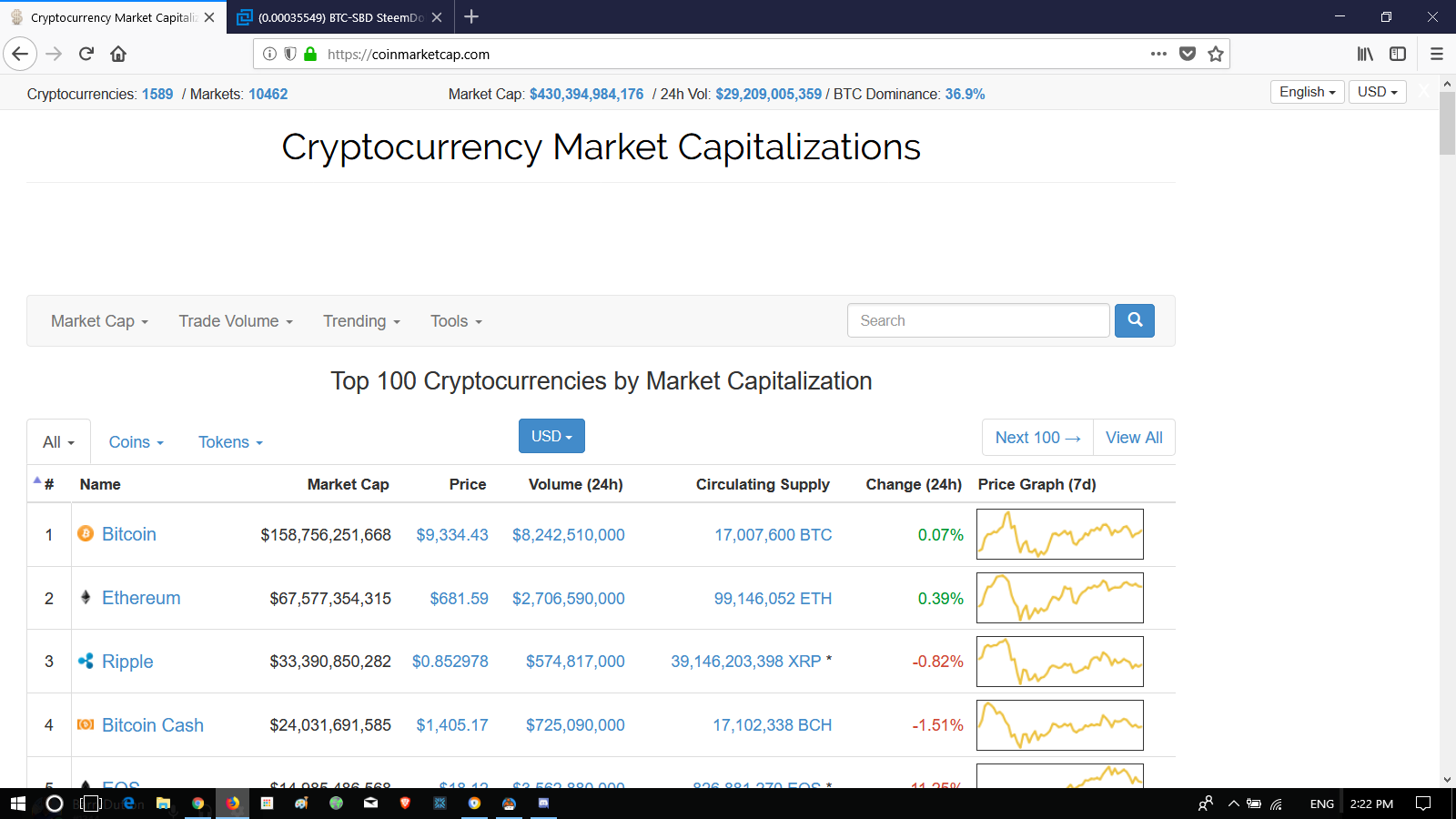The height and width of the screenshot is (819, 1456).
Task: Click into the Search input field
Action: (x=978, y=320)
